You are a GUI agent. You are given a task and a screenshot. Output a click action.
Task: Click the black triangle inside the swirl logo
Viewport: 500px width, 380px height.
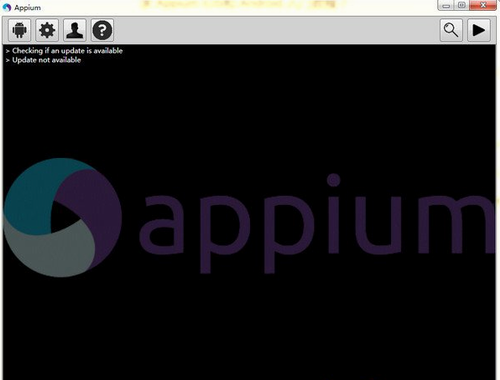(x=65, y=217)
